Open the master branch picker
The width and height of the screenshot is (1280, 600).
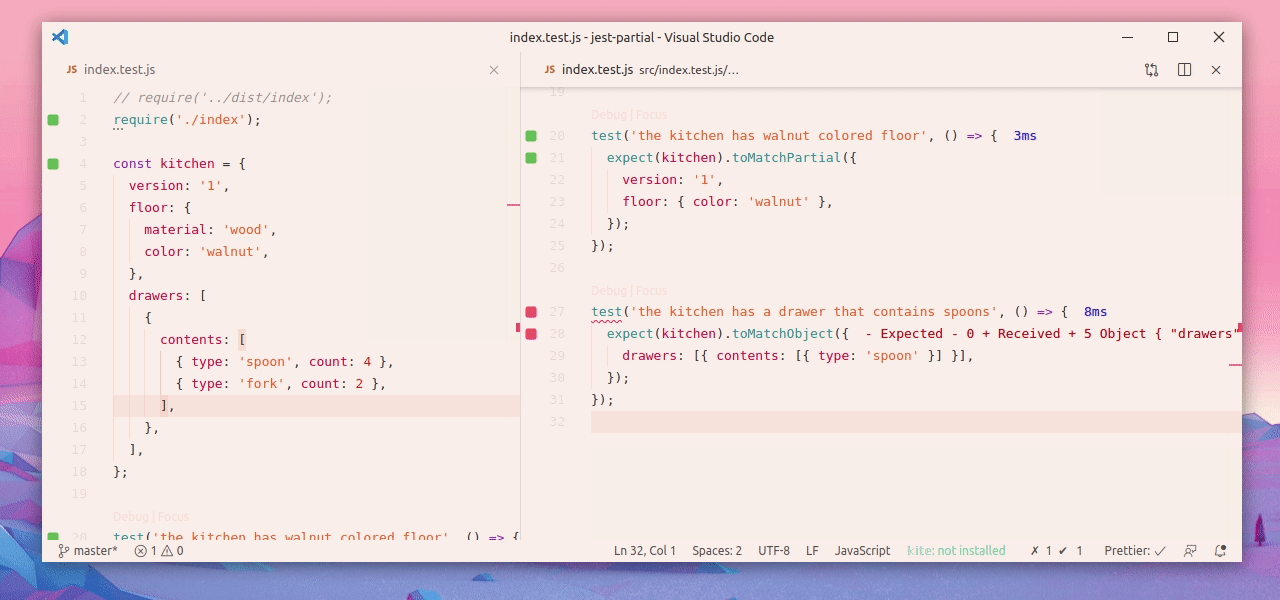click(88, 550)
